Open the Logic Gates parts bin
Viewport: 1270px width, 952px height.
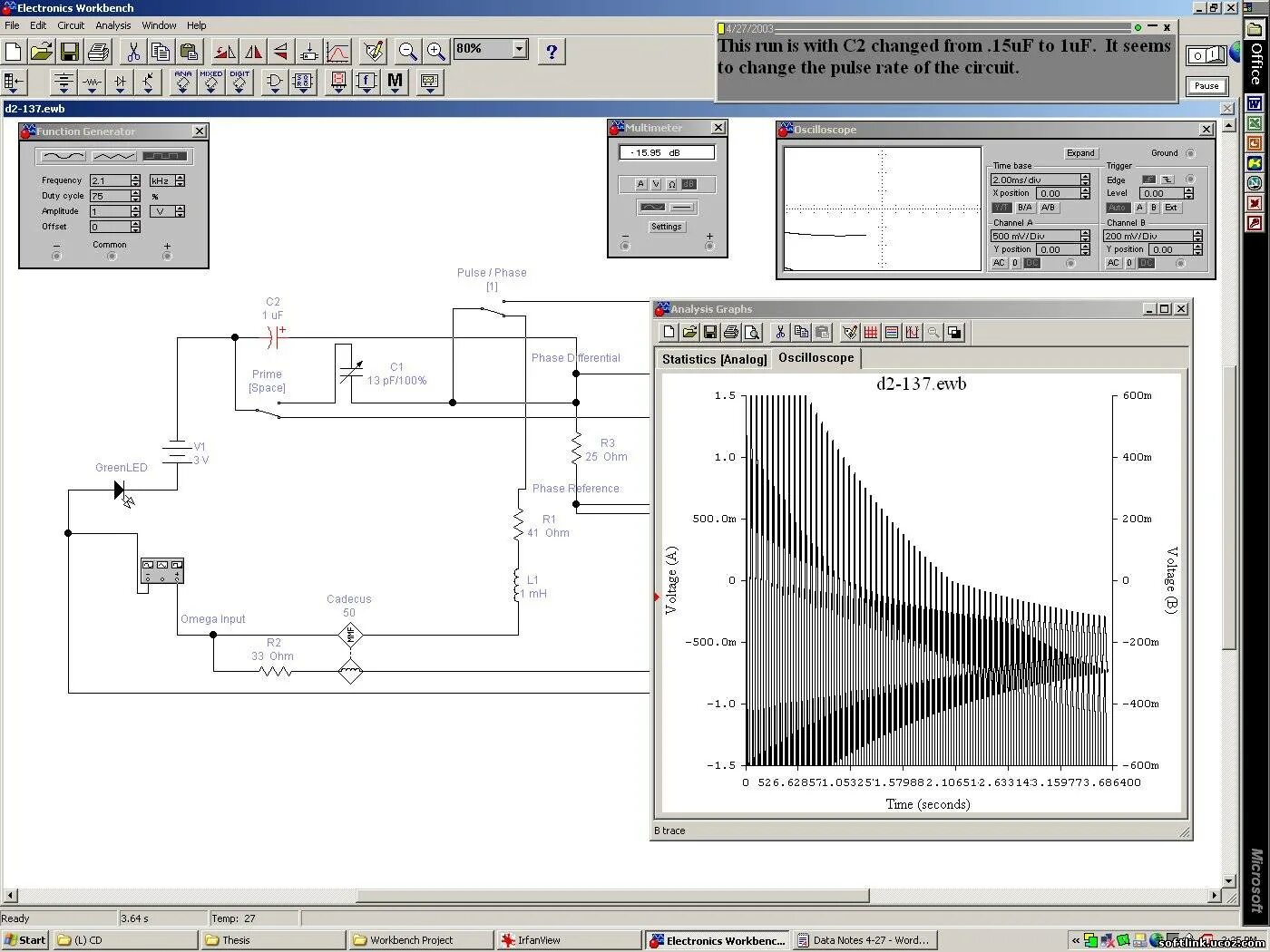[274, 83]
